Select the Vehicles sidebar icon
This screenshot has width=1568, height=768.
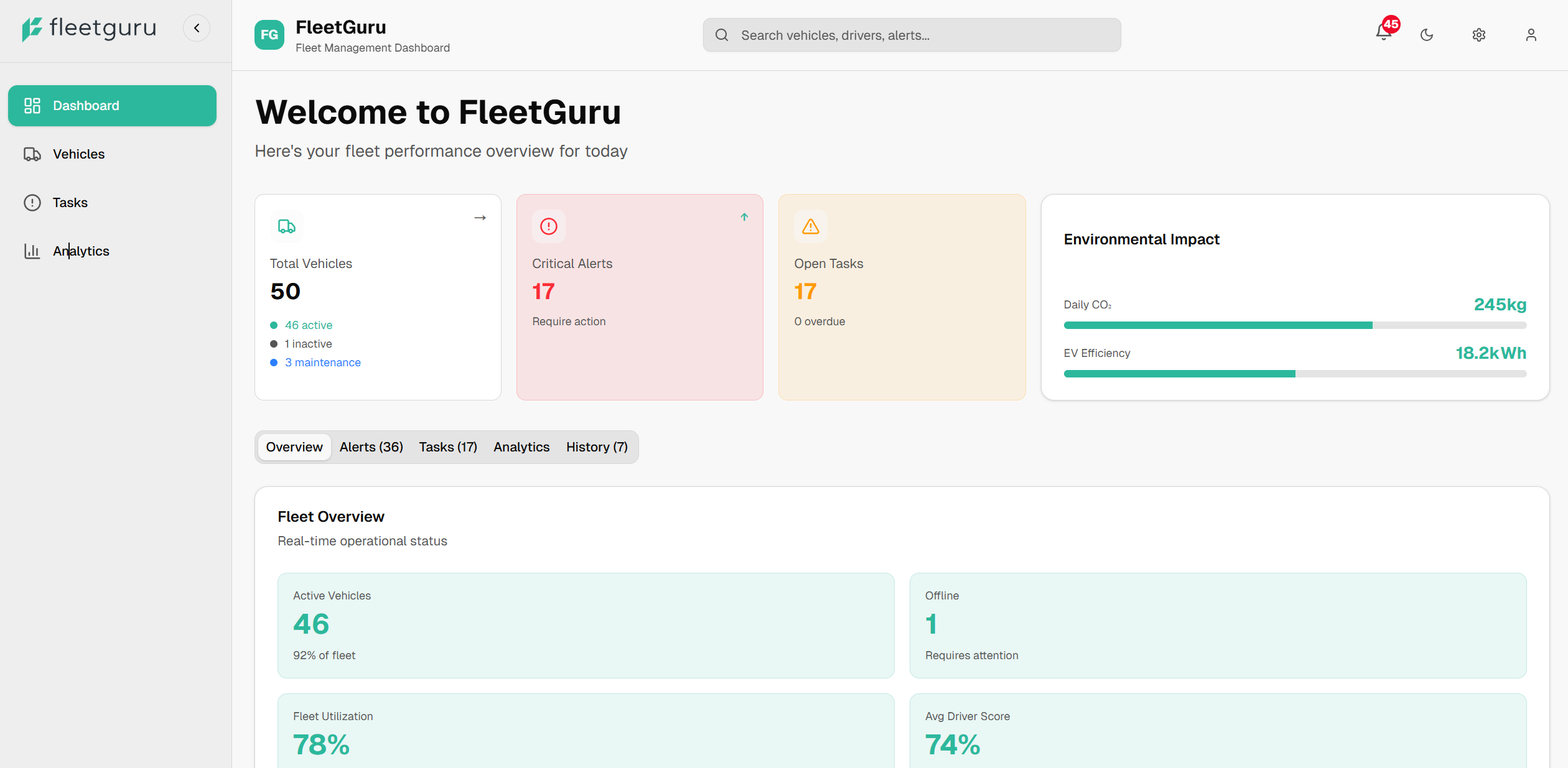click(32, 154)
